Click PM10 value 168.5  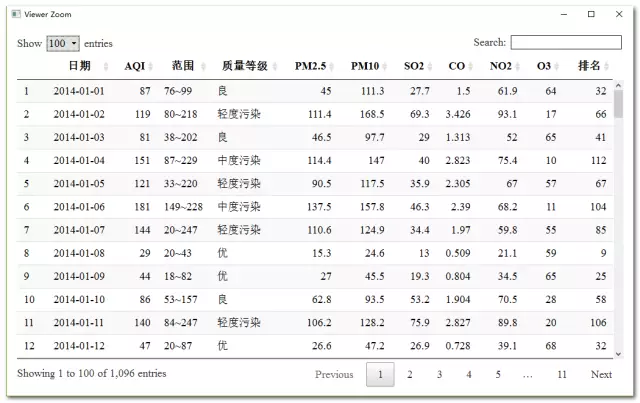(372, 114)
